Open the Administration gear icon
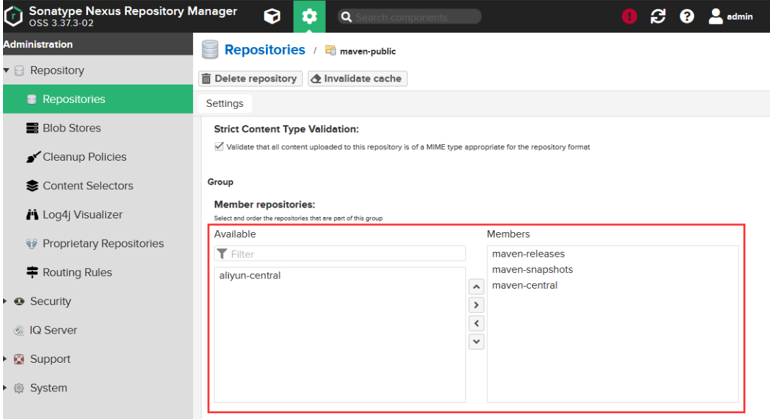Screen dimensions: 770x419 tap(309, 16)
